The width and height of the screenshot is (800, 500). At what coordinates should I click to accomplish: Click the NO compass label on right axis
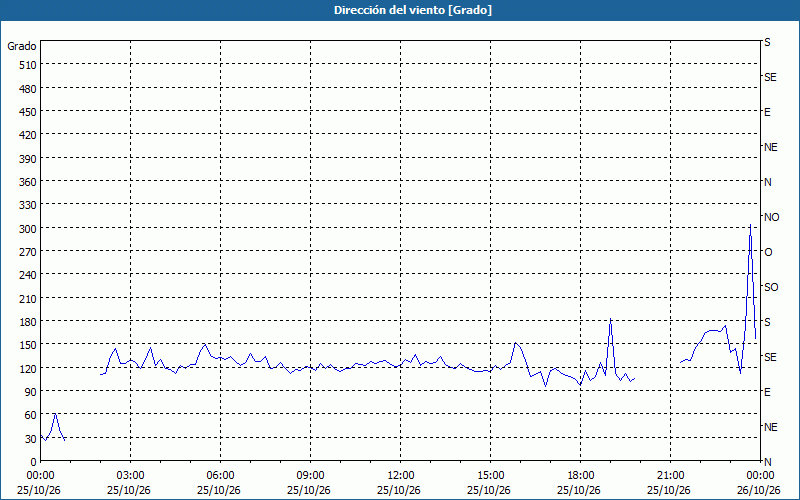click(x=771, y=217)
